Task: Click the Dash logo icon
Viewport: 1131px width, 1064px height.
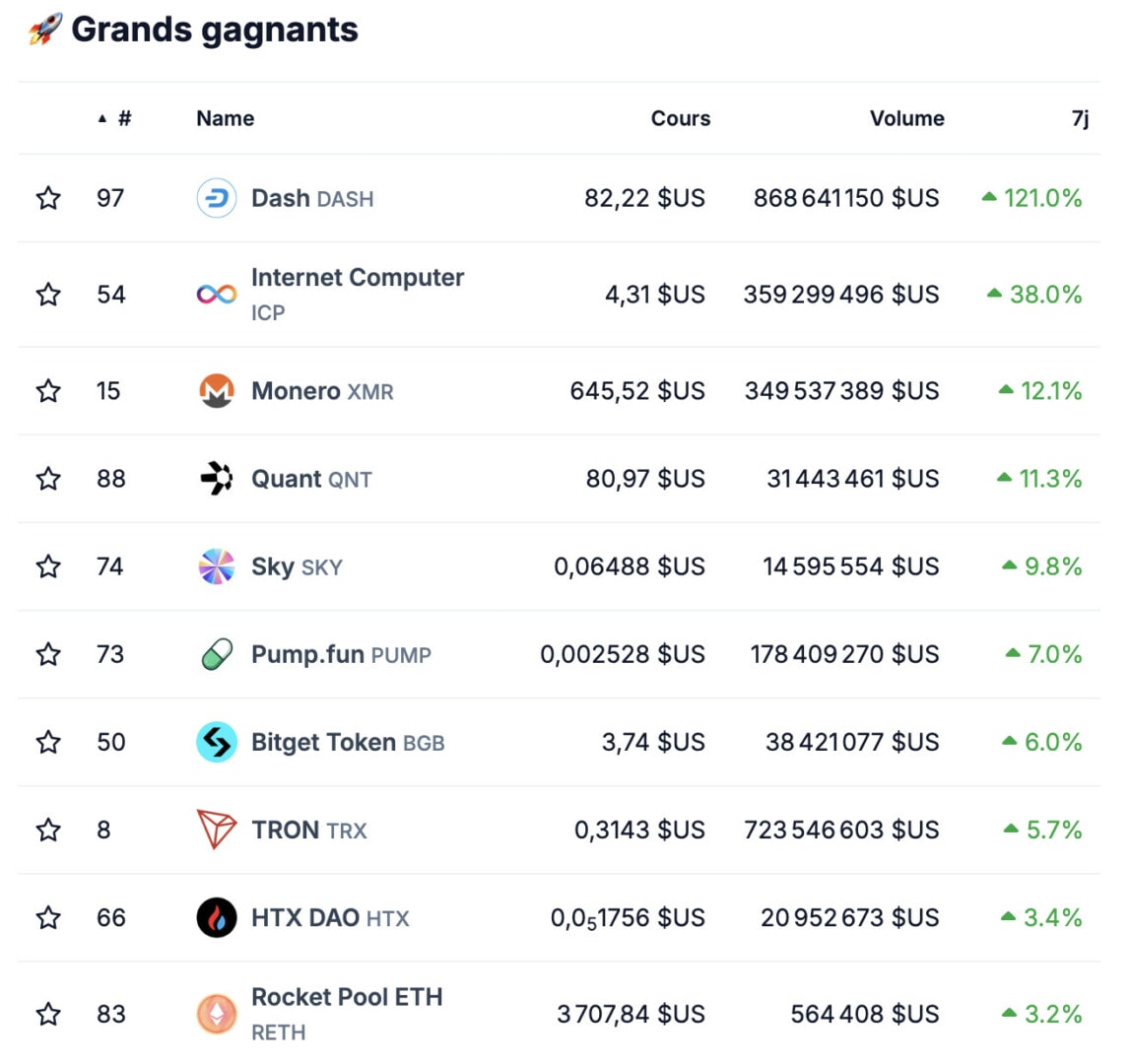Action: pyautogui.click(x=216, y=197)
